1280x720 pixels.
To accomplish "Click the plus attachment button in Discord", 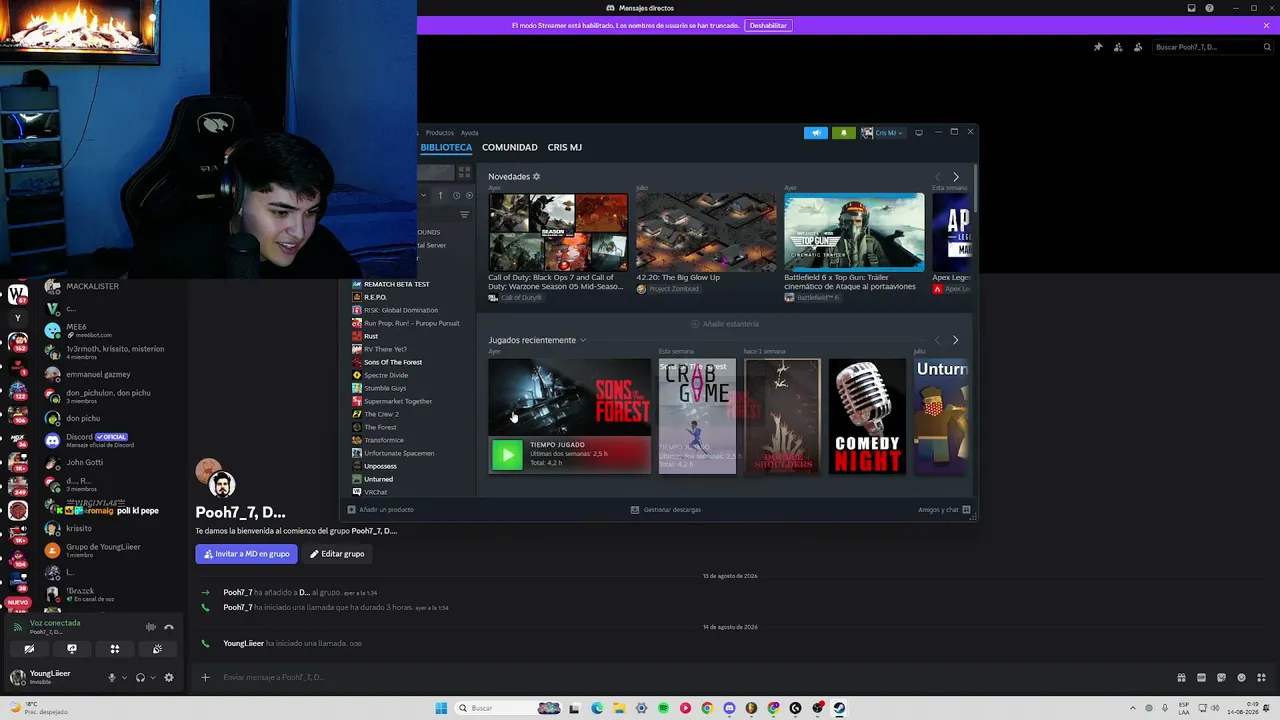I will point(205,677).
